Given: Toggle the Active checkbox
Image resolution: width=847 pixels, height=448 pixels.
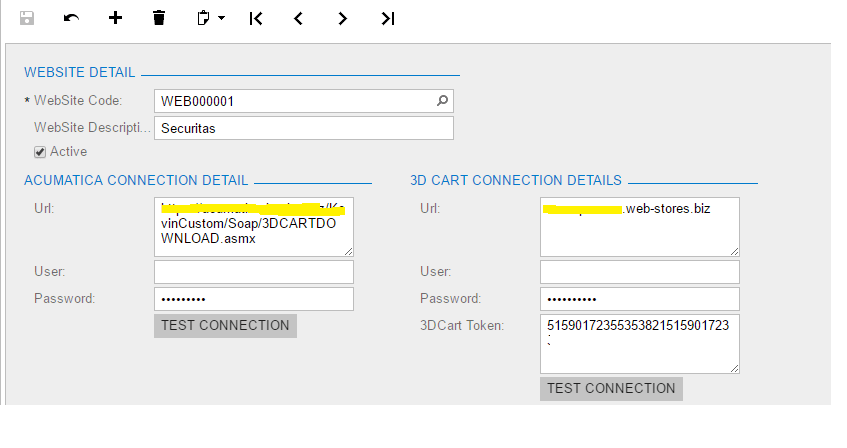Looking at the screenshot, I should [x=40, y=152].
